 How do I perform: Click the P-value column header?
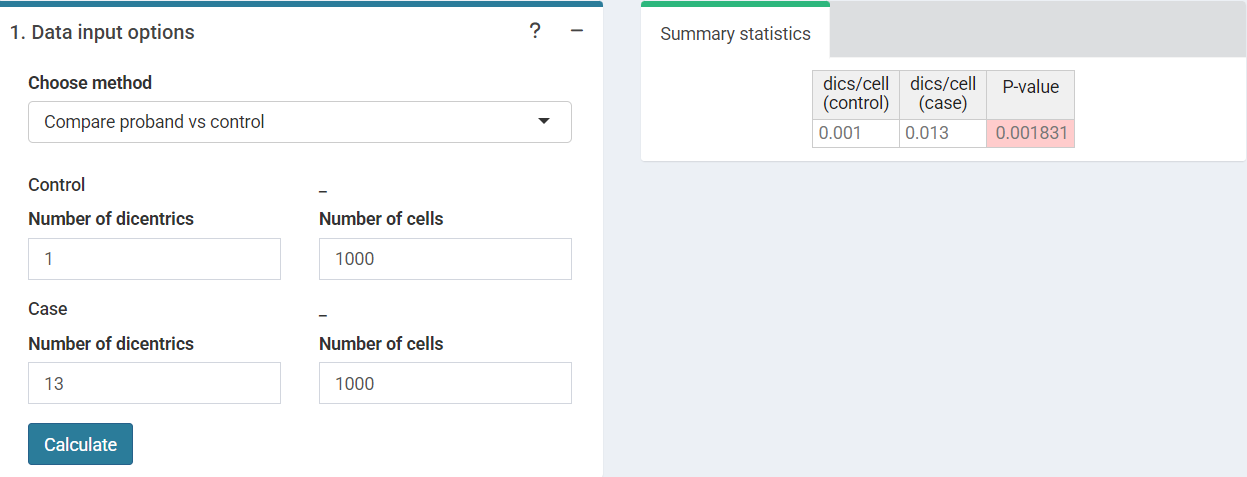pyautogui.click(x=1030, y=95)
